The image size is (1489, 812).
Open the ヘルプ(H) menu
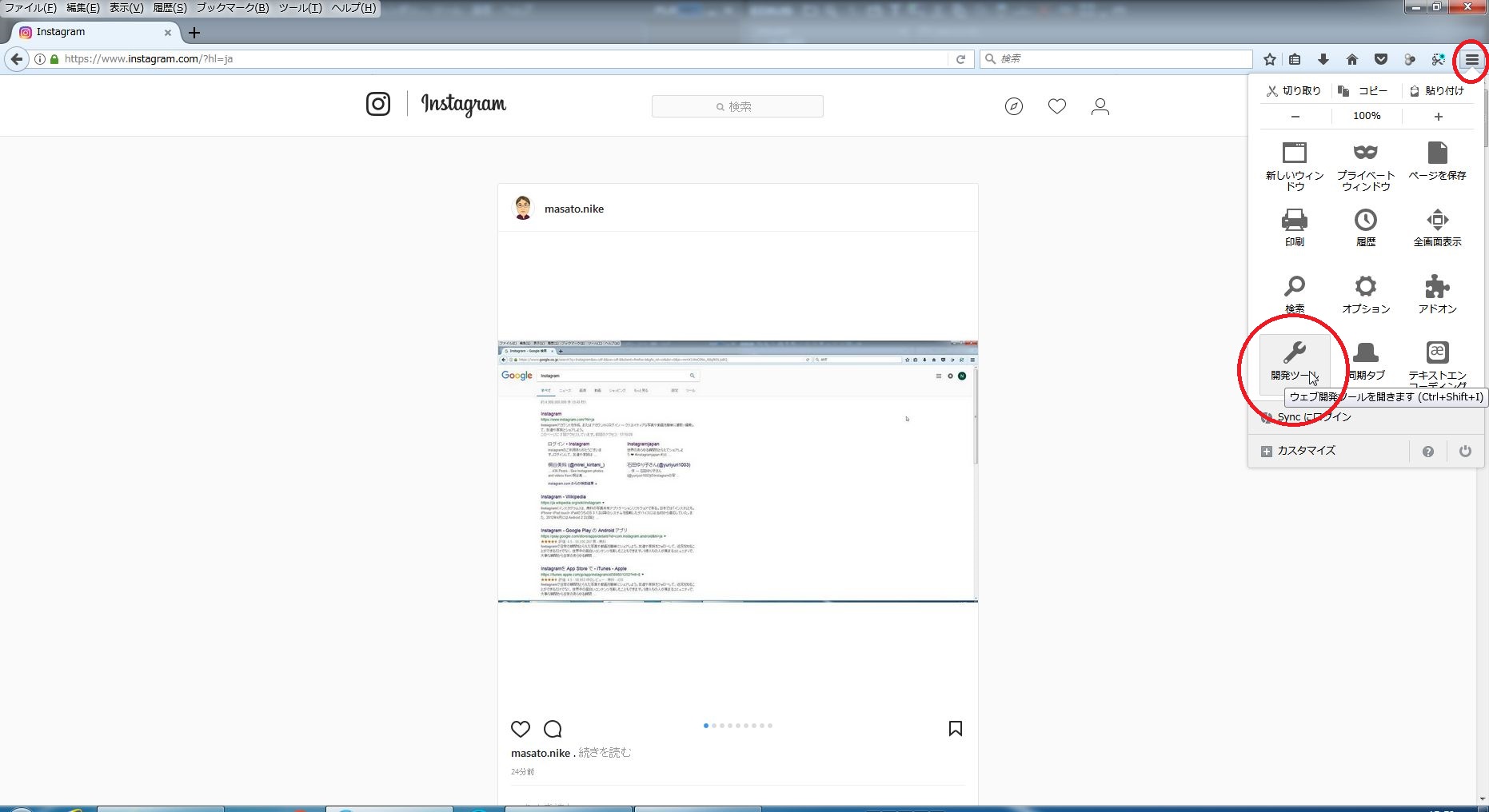coord(353,8)
